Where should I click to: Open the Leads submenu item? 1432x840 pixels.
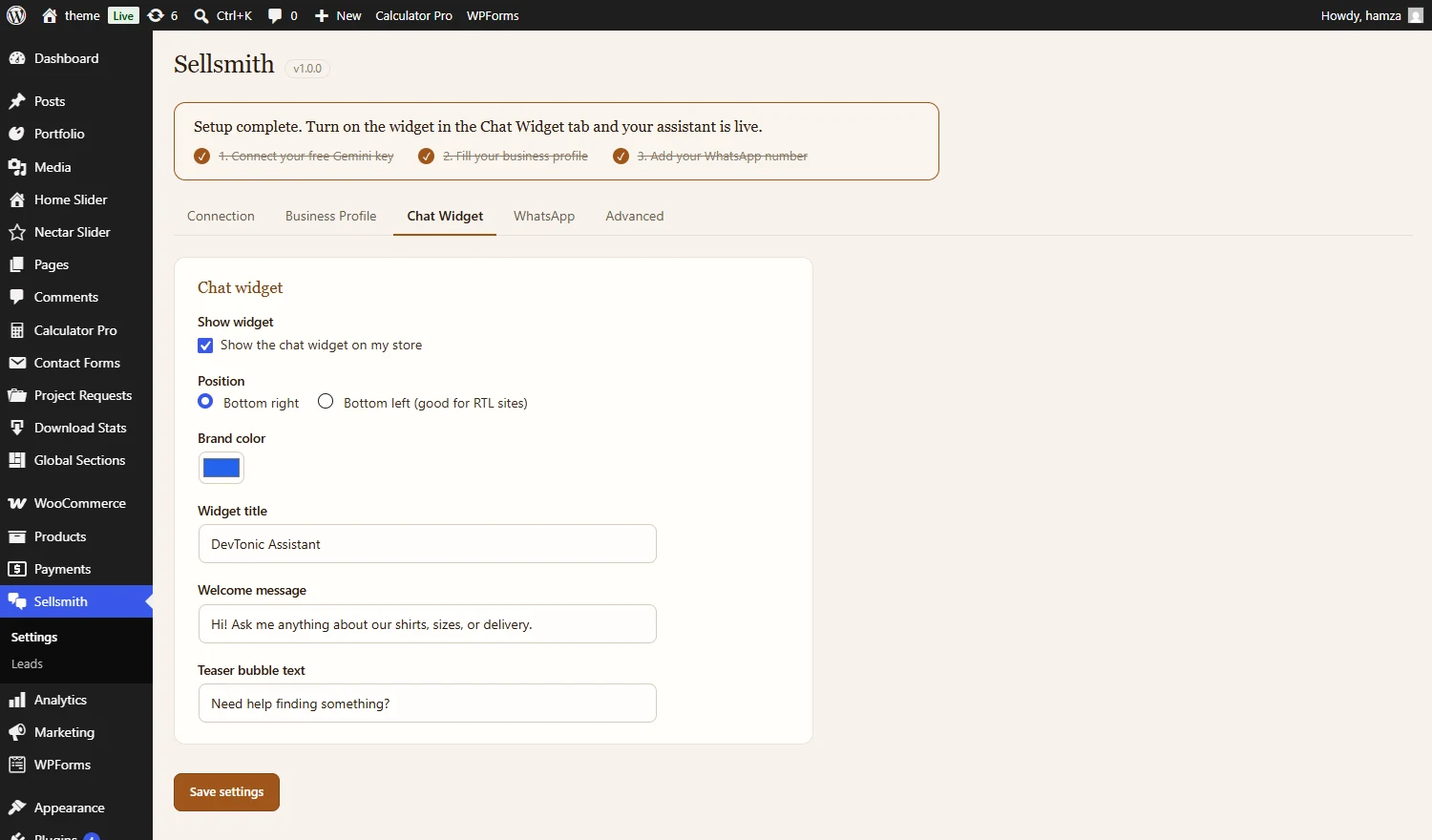(27, 664)
